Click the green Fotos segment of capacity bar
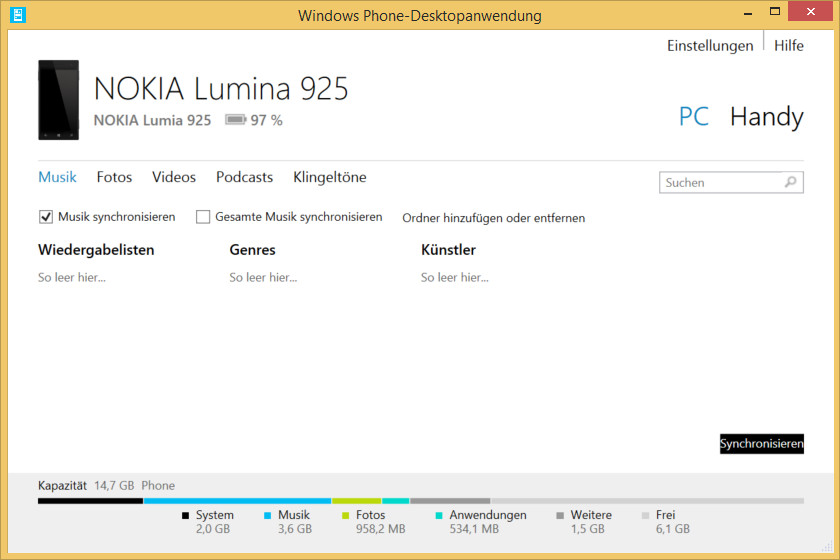Screen dimensions: 840x560 [x=356, y=501]
